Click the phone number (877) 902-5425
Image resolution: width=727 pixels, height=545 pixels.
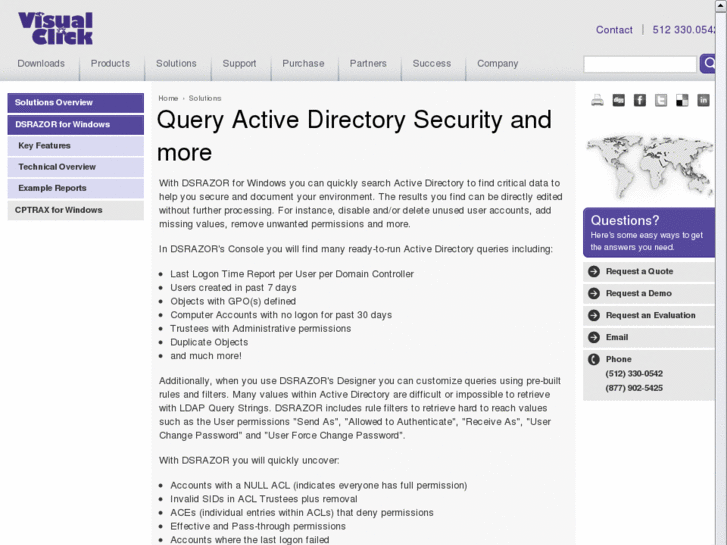[634, 388]
